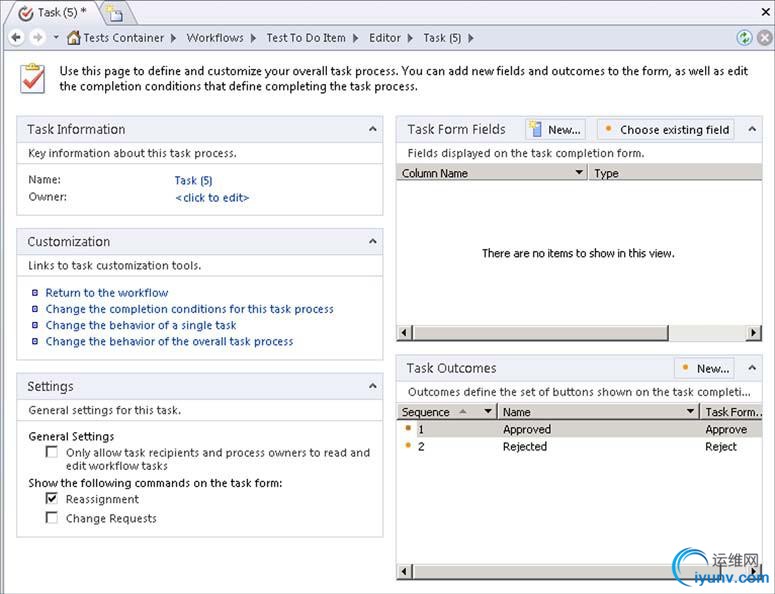Check the Change Requests checkbox
This screenshot has height=594, width=775.
point(52,518)
